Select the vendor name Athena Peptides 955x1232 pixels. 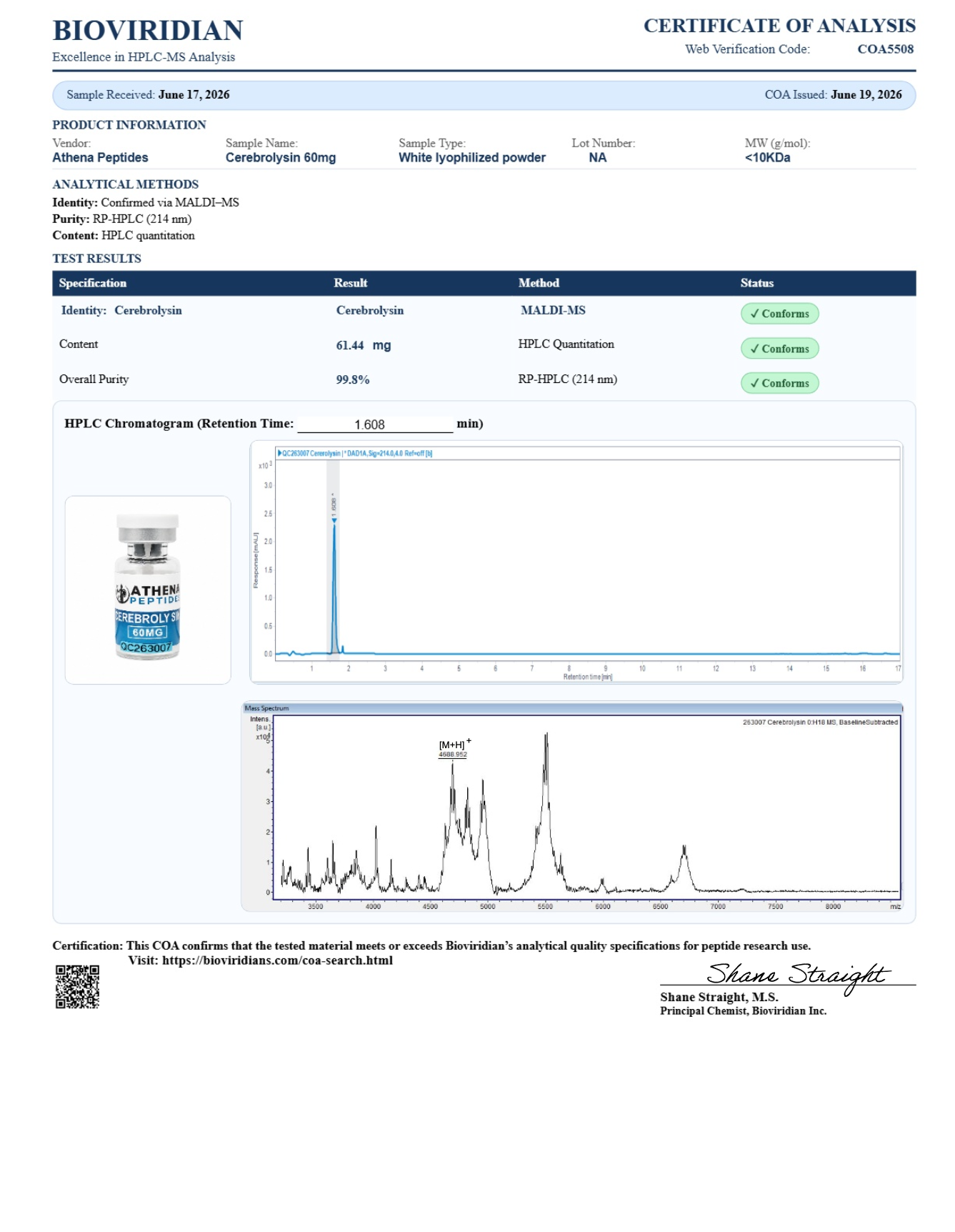100,158
